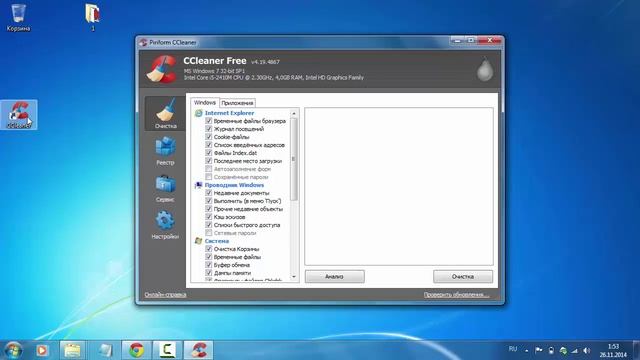Click the cleaner list scrollbar thumb

pos(293,159)
